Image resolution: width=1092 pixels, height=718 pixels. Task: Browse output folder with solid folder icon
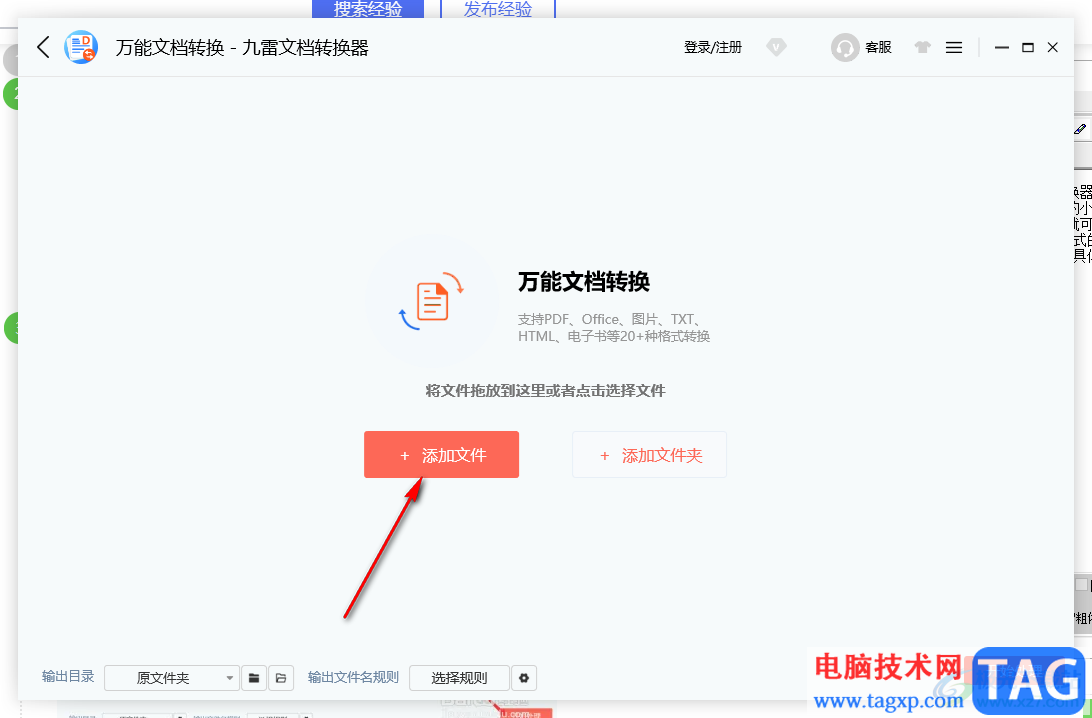coord(254,678)
